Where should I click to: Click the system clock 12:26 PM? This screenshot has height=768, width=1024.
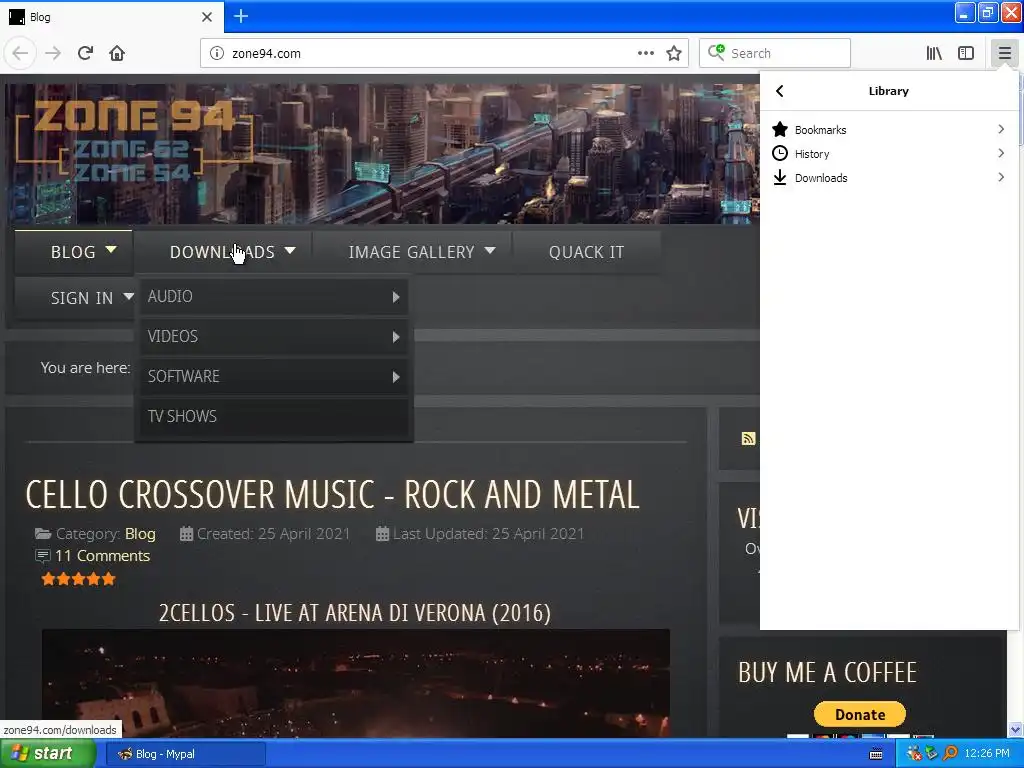coord(987,753)
